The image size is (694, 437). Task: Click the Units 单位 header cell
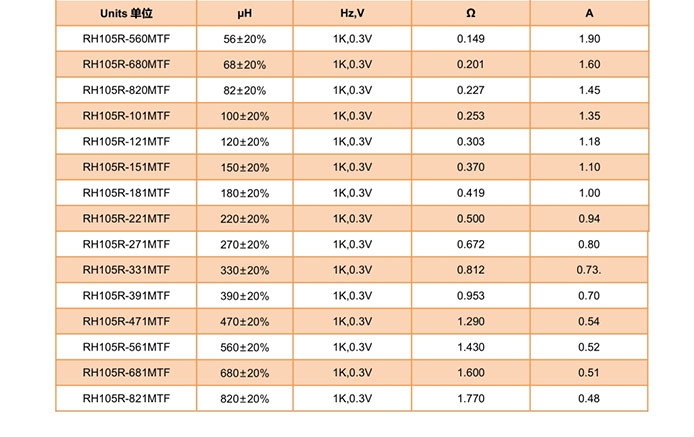tap(126, 13)
